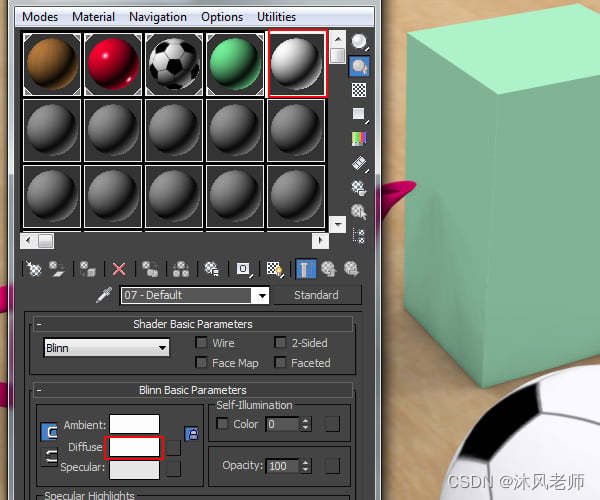This screenshot has width=600, height=500.
Task: Click sample slots vertical scroll down arrow
Action: (338, 224)
